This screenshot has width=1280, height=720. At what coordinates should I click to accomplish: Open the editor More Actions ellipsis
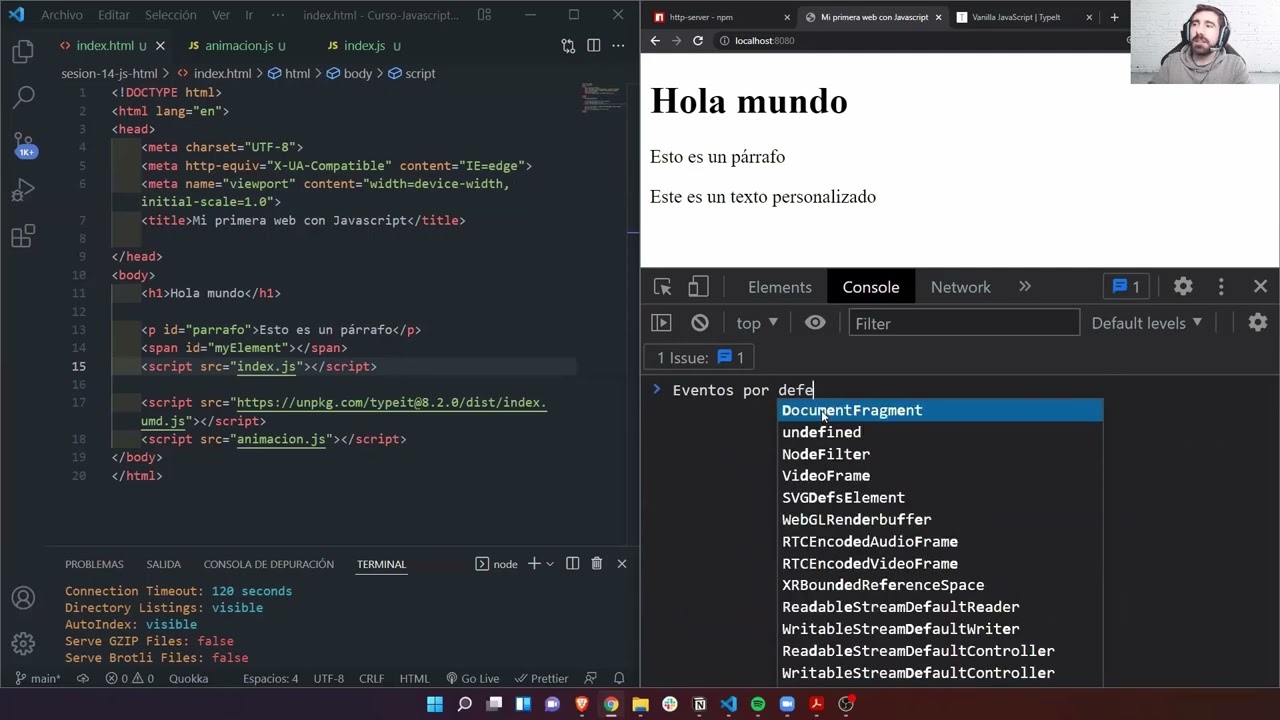coord(619,46)
